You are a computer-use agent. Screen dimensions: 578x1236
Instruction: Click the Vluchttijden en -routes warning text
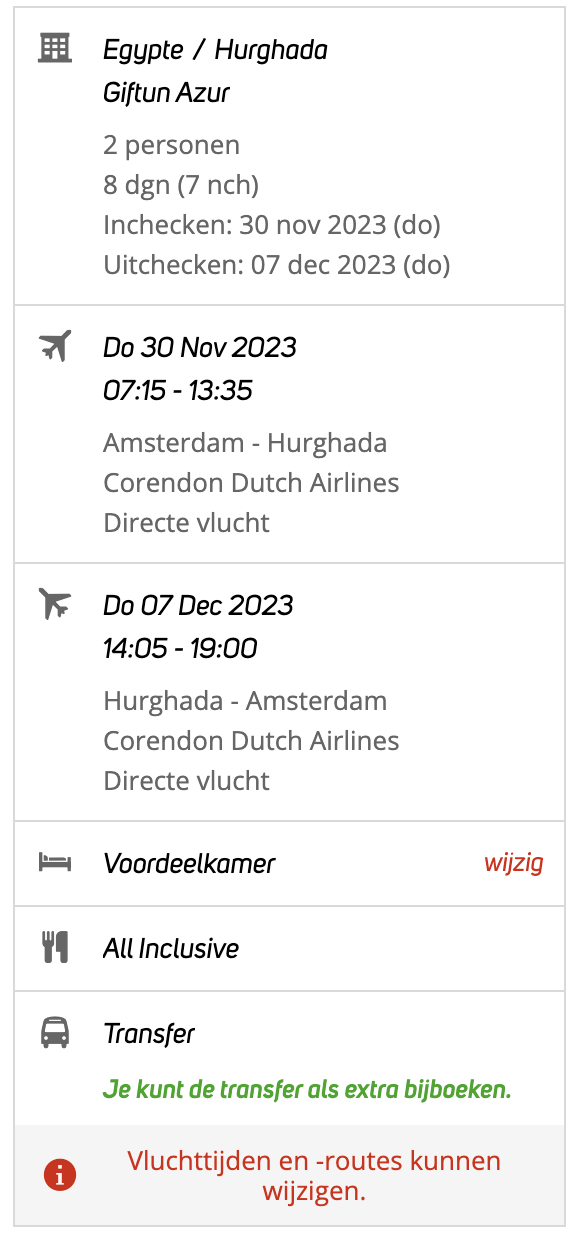314,1176
